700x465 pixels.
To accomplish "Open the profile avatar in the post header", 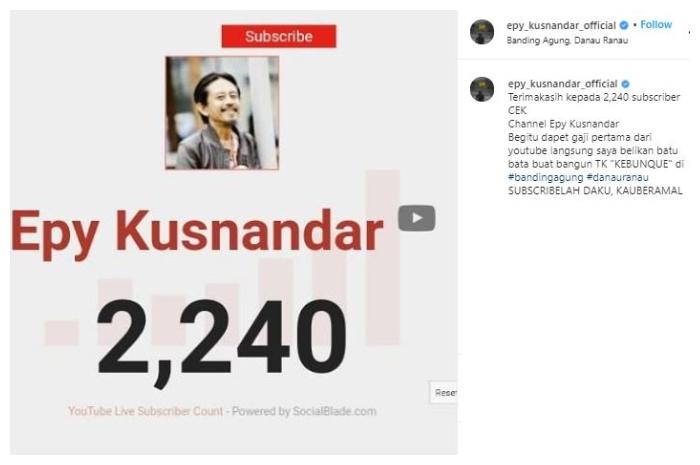I will (482, 32).
